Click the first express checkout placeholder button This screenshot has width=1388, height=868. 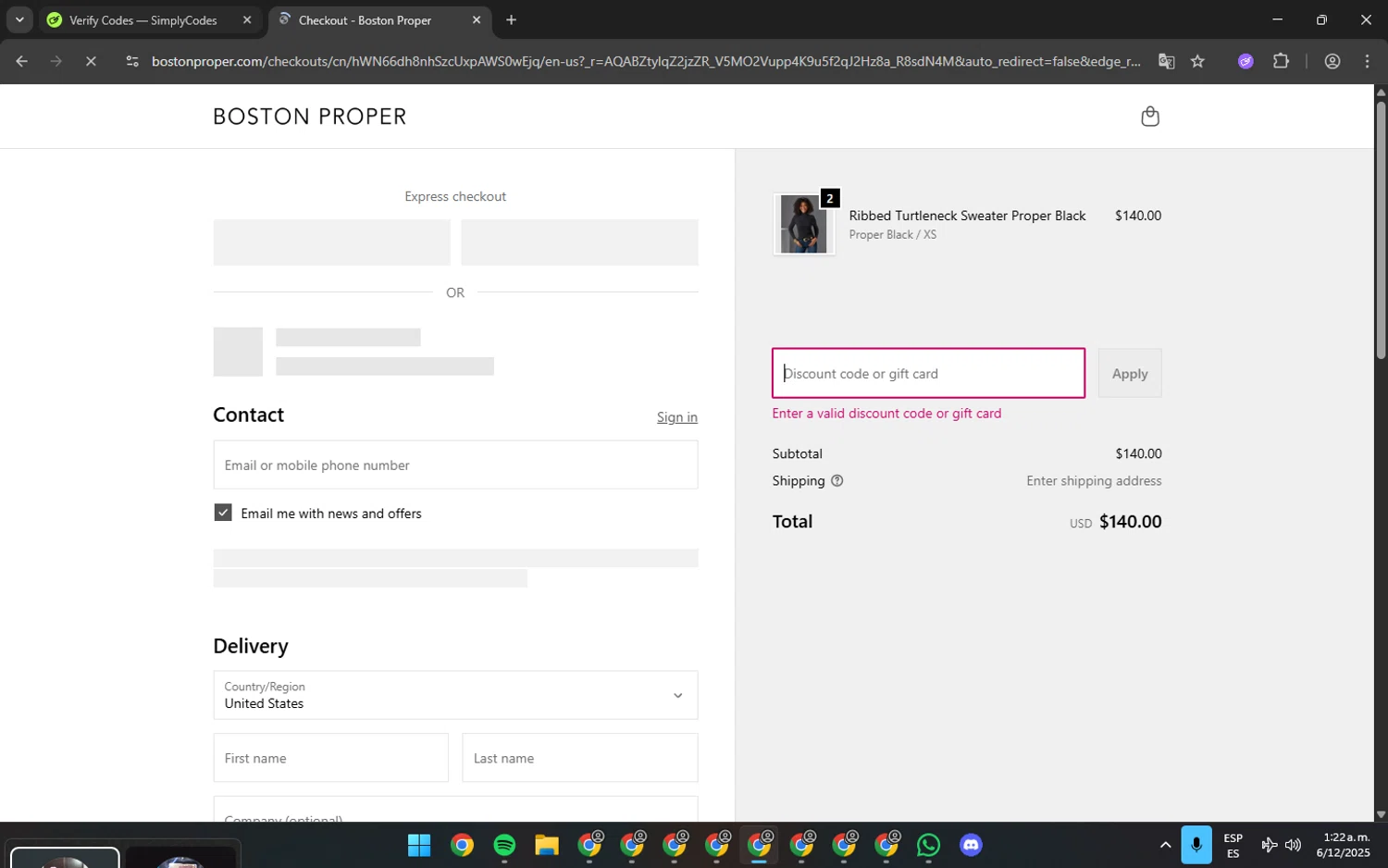click(331, 242)
